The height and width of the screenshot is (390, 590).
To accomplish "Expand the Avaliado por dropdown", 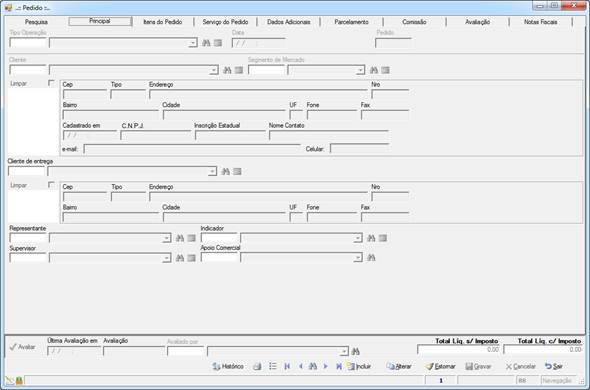I will 344,352.
